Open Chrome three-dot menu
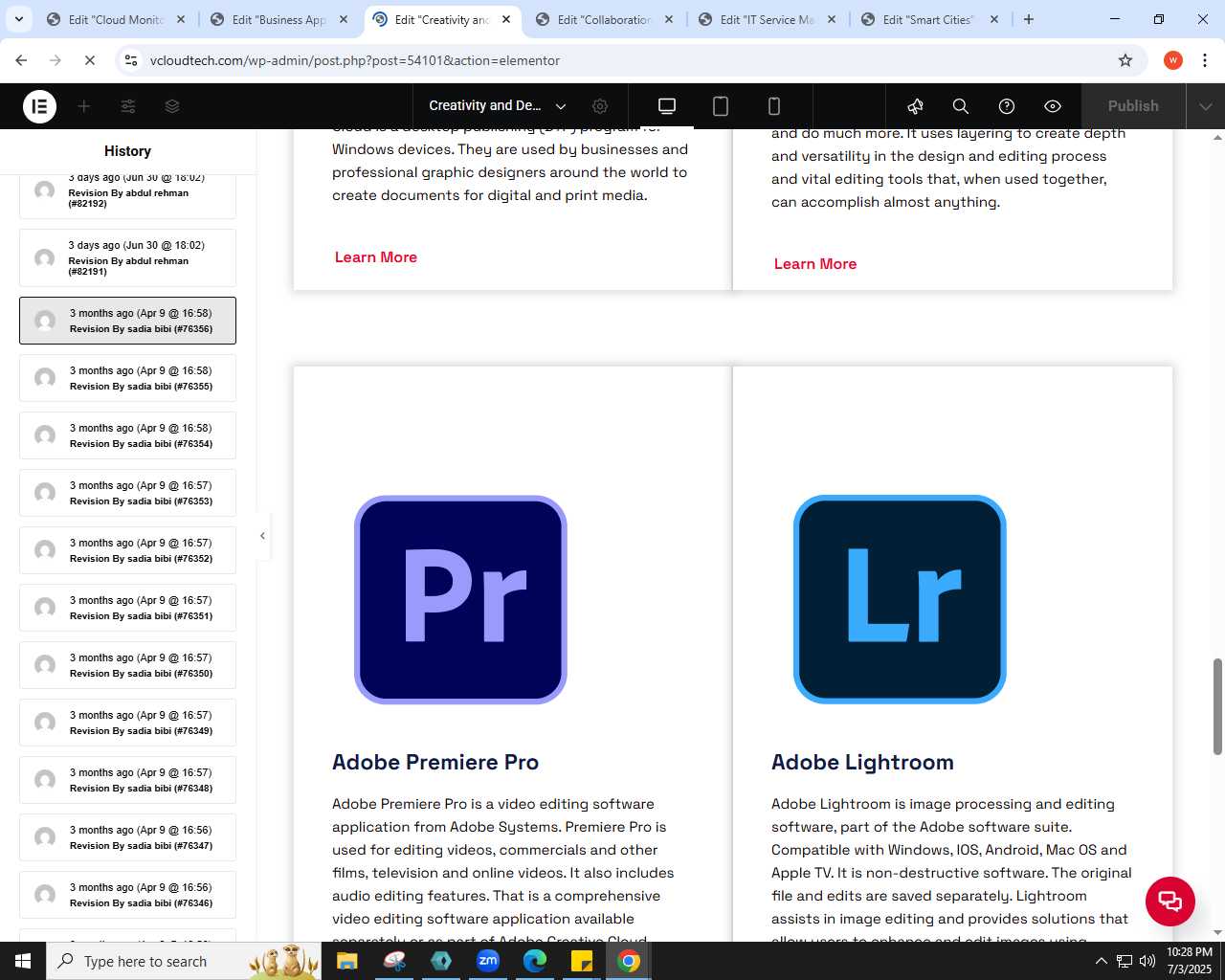This screenshot has width=1225, height=980. point(1205,60)
